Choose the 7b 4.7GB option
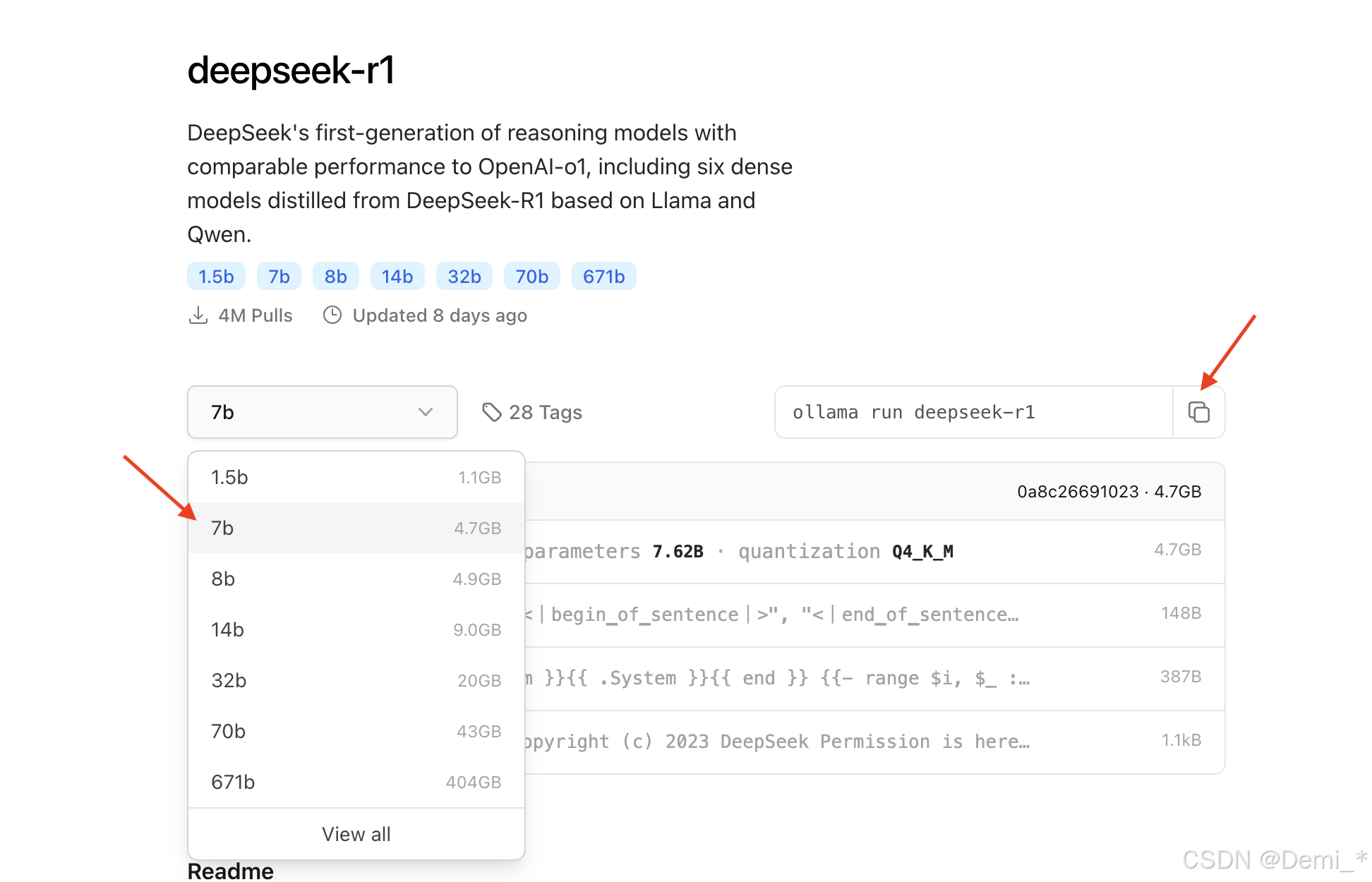The width and height of the screenshot is (1372, 882). [x=356, y=528]
